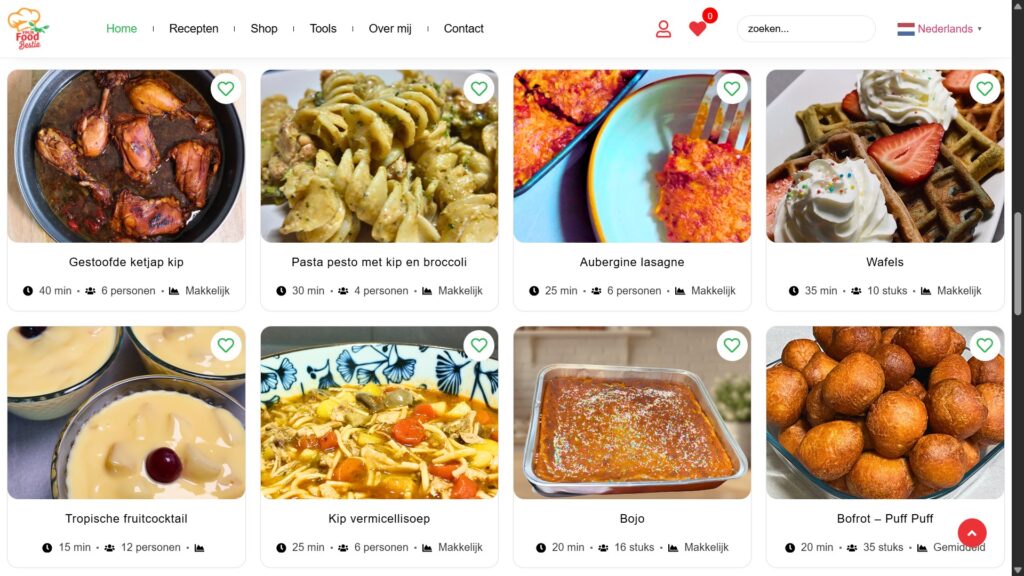Viewport: 1024px width, 576px height.
Task: Favorite the Tropische fruitcocktail recipe
Action: click(226, 345)
